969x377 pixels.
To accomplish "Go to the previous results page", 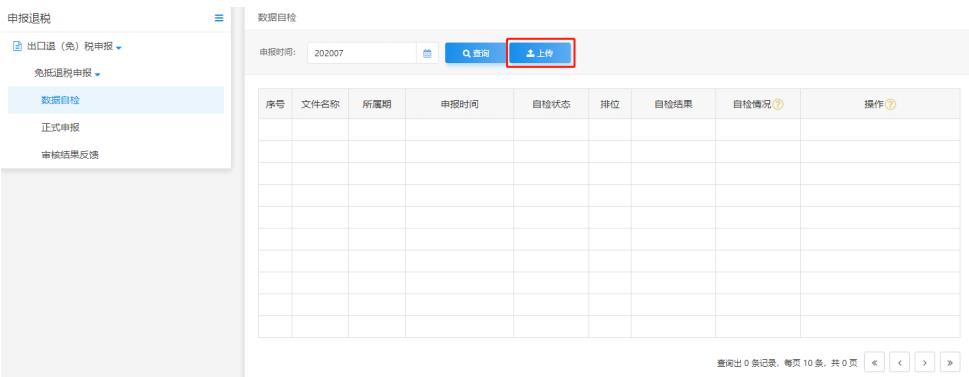I will (900, 362).
